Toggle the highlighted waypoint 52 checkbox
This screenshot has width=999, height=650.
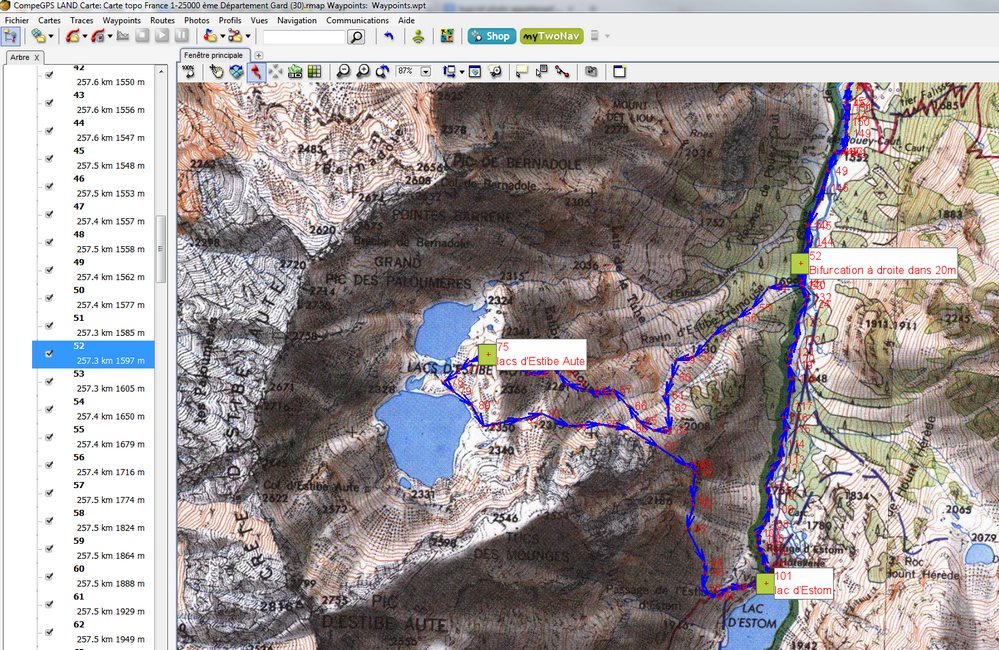(49, 353)
